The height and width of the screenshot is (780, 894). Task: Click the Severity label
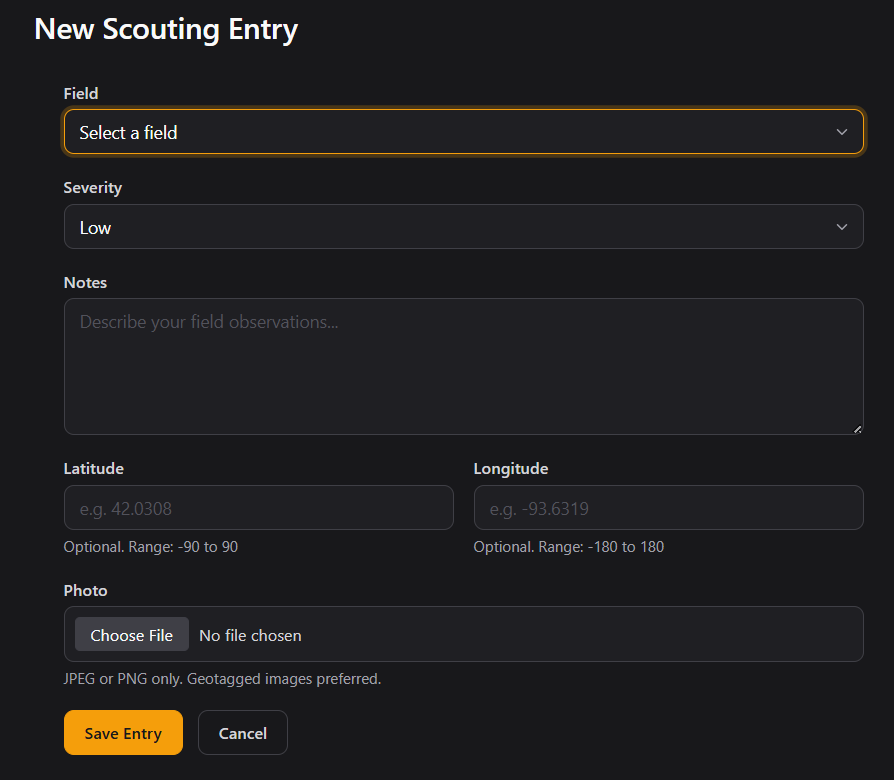[93, 188]
